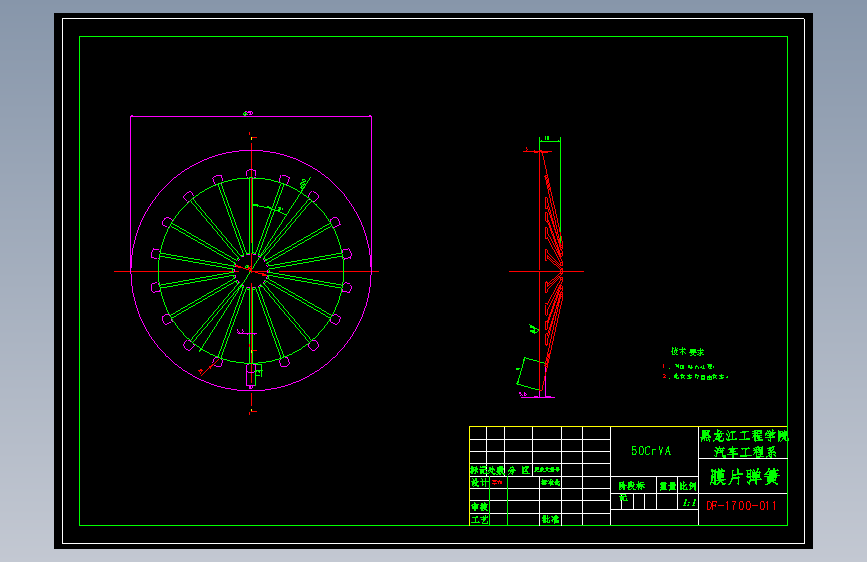Click the diameter dimension above the front view
The width and height of the screenshot is (867, 562).
248,114
